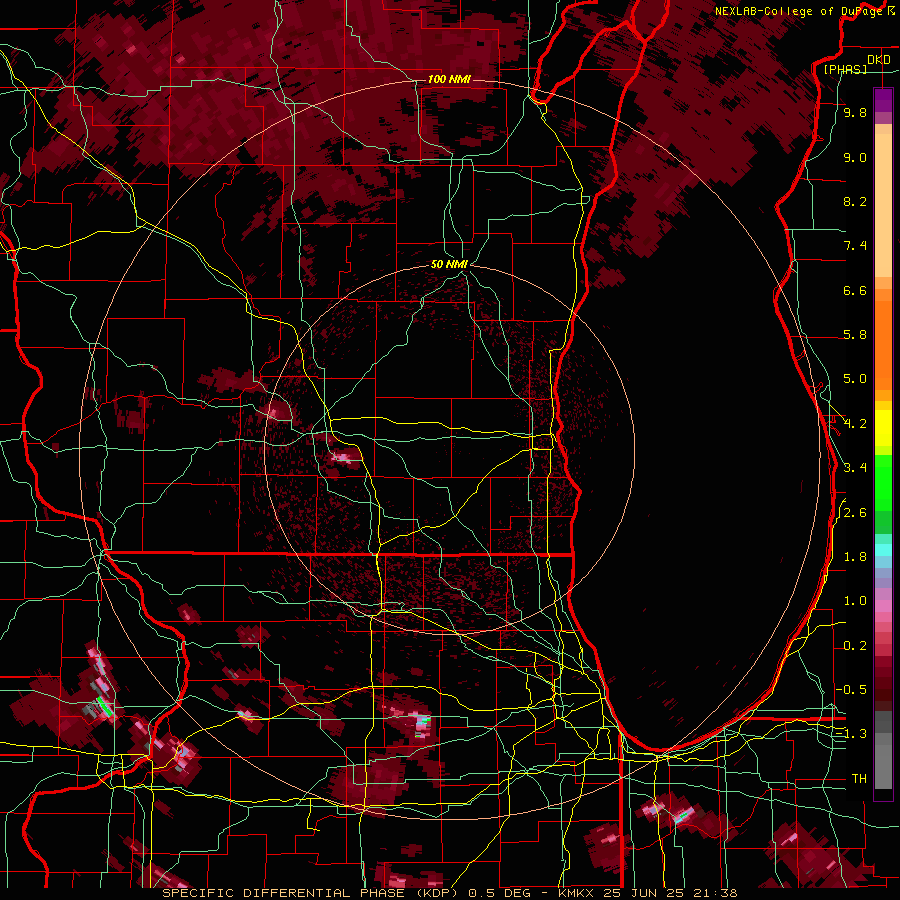Click the DKD label above color scale
The width and height of the screenshot is (900, 900).
point(878,60)
